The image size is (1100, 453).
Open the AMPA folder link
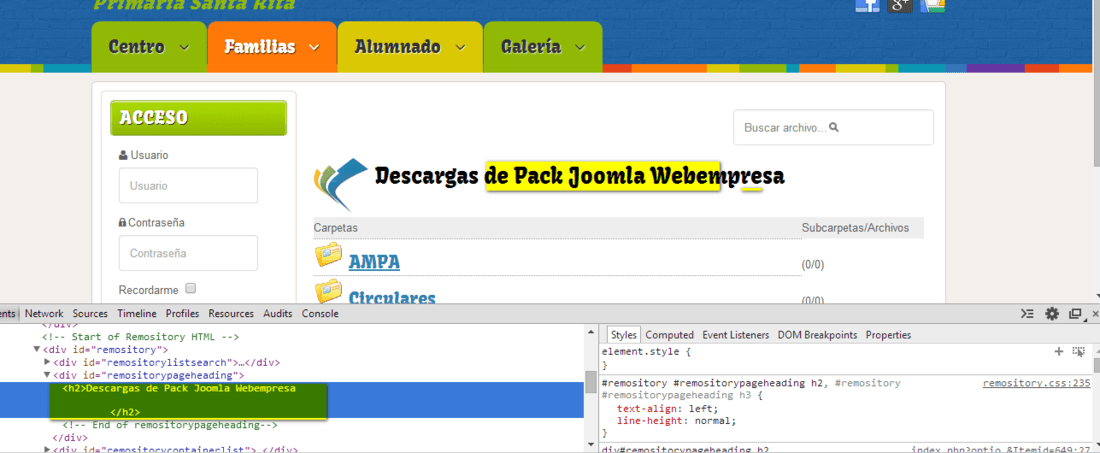pyautogui.click(x=374, y=262)
